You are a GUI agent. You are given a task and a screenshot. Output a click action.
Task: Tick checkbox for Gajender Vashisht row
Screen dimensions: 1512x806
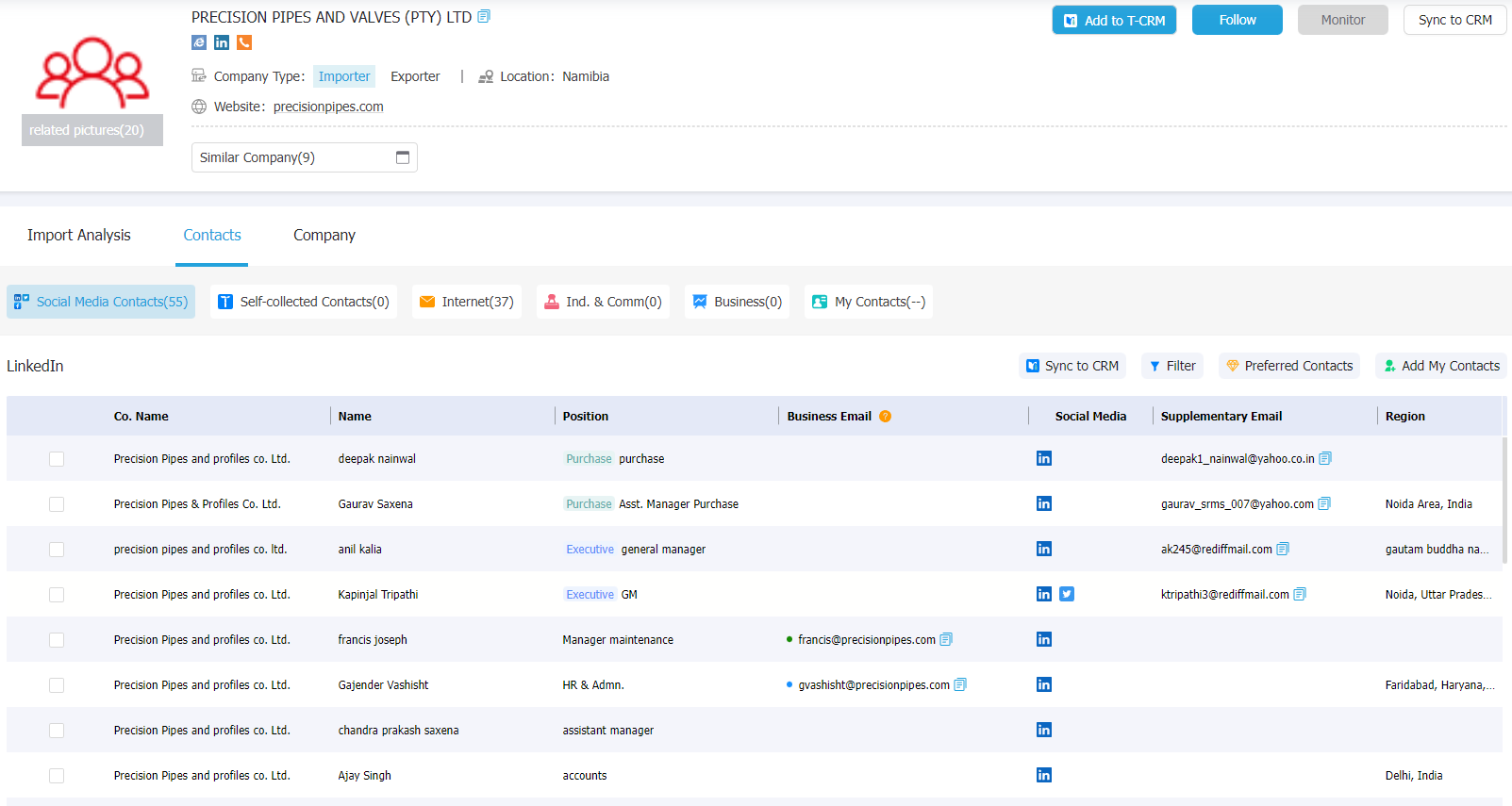tap(57, 685)
